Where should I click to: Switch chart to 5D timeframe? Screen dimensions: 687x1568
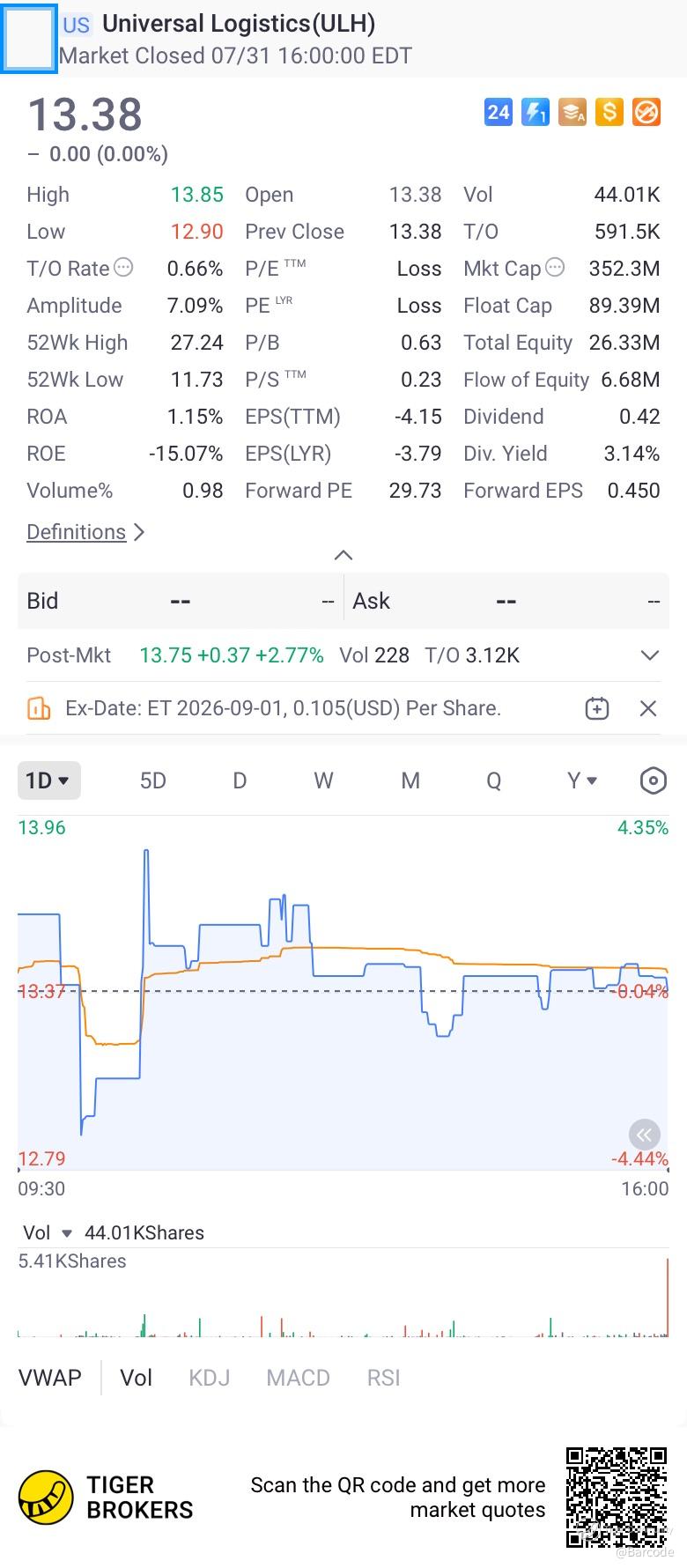click(153, 780)
